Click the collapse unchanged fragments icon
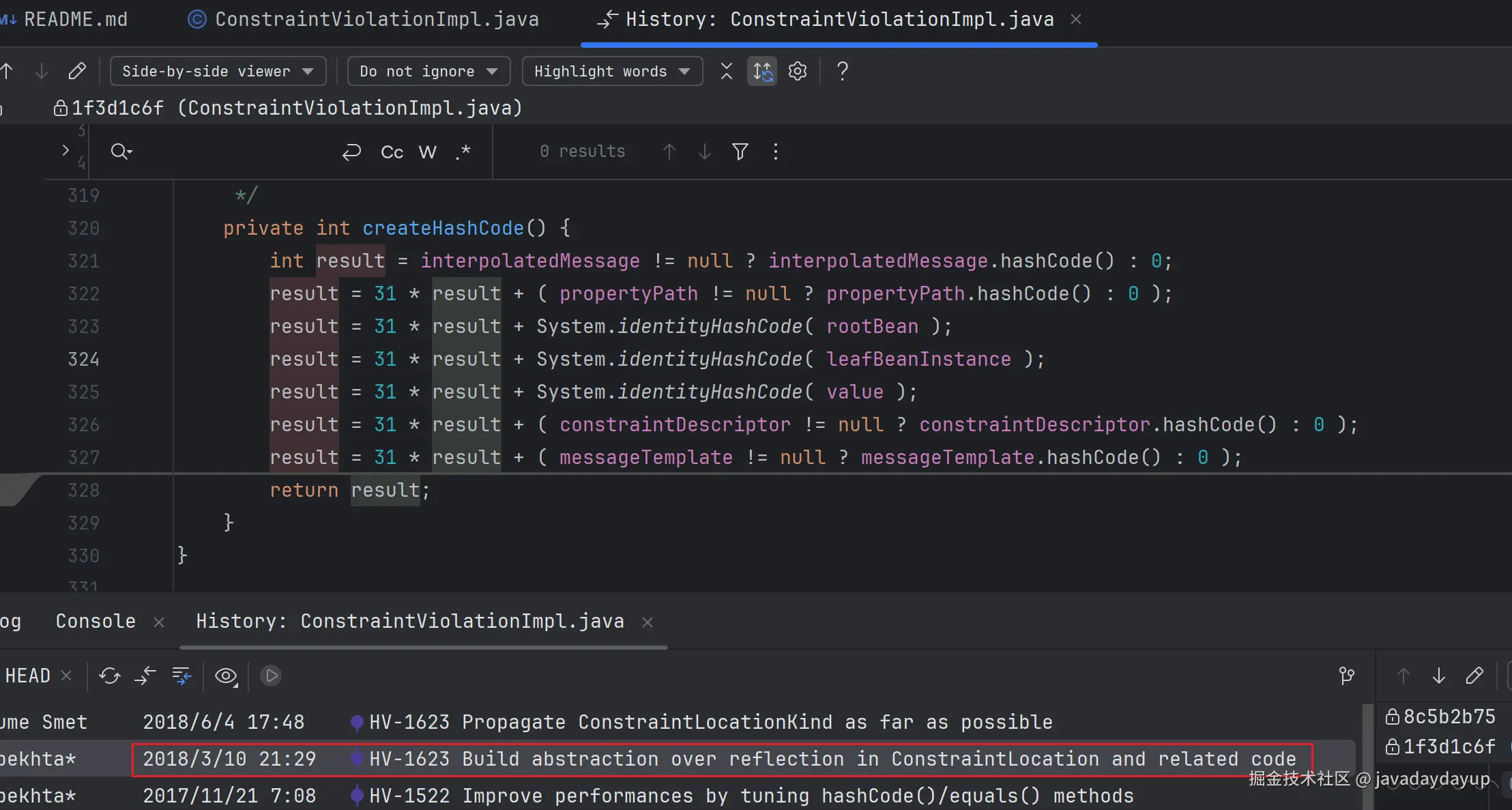1512x810 pixels. point(726,71)
